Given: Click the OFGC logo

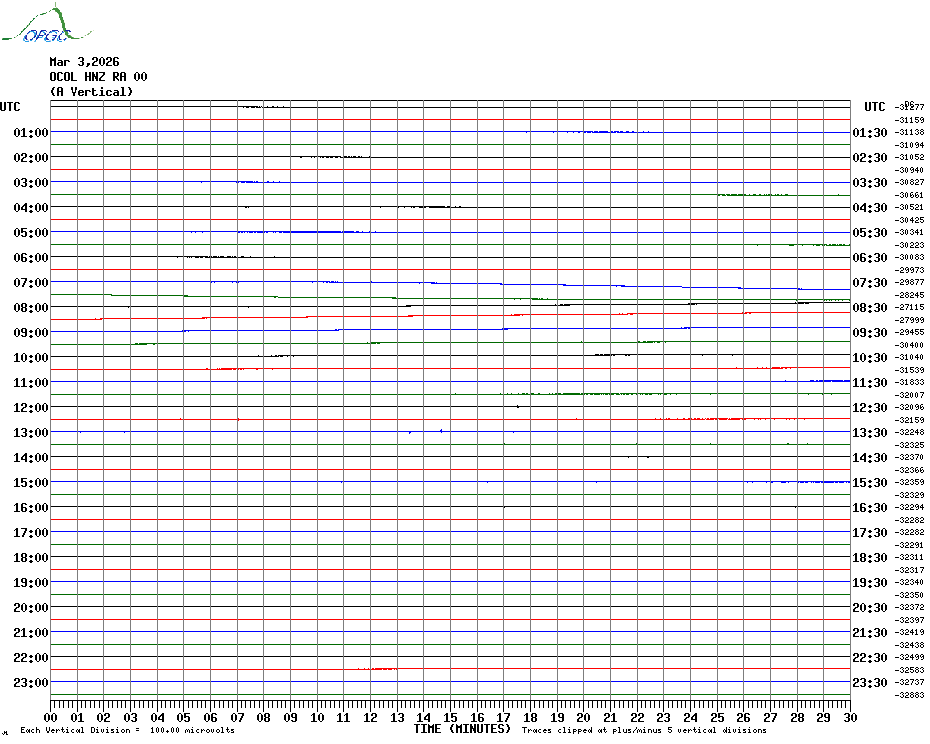Looking at the screenshot, I should (x=46, y=23).
